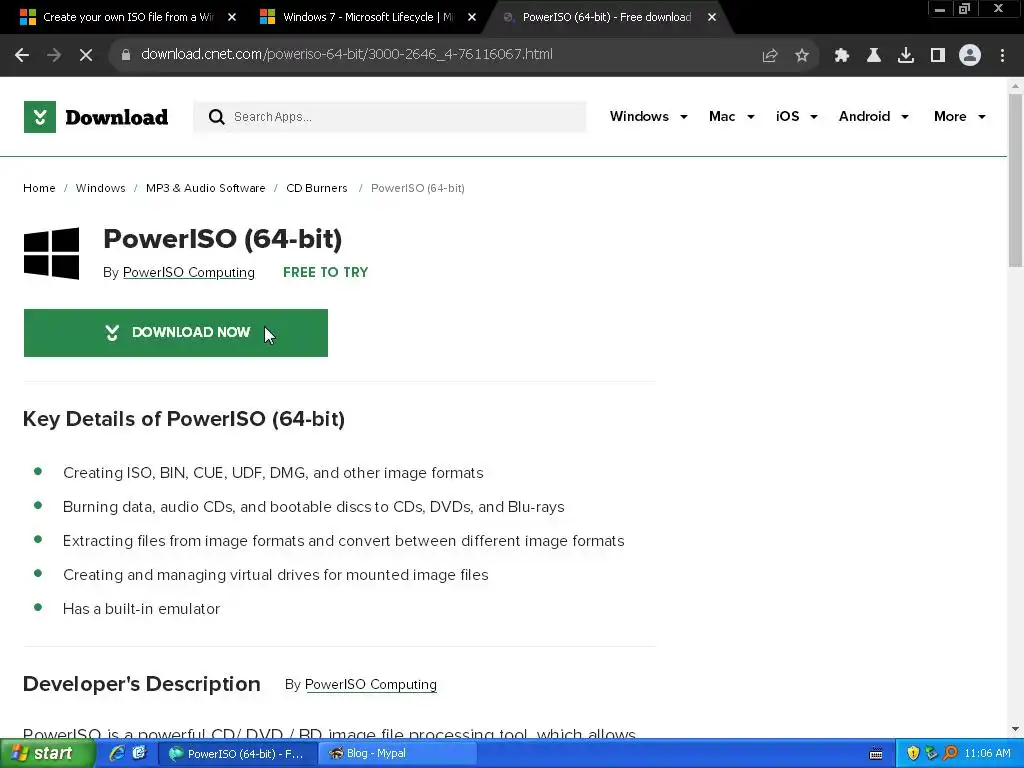Click the Chrome Labs flask icon
This screenshot has width=1024, height=768.
(x=874, y=56)
